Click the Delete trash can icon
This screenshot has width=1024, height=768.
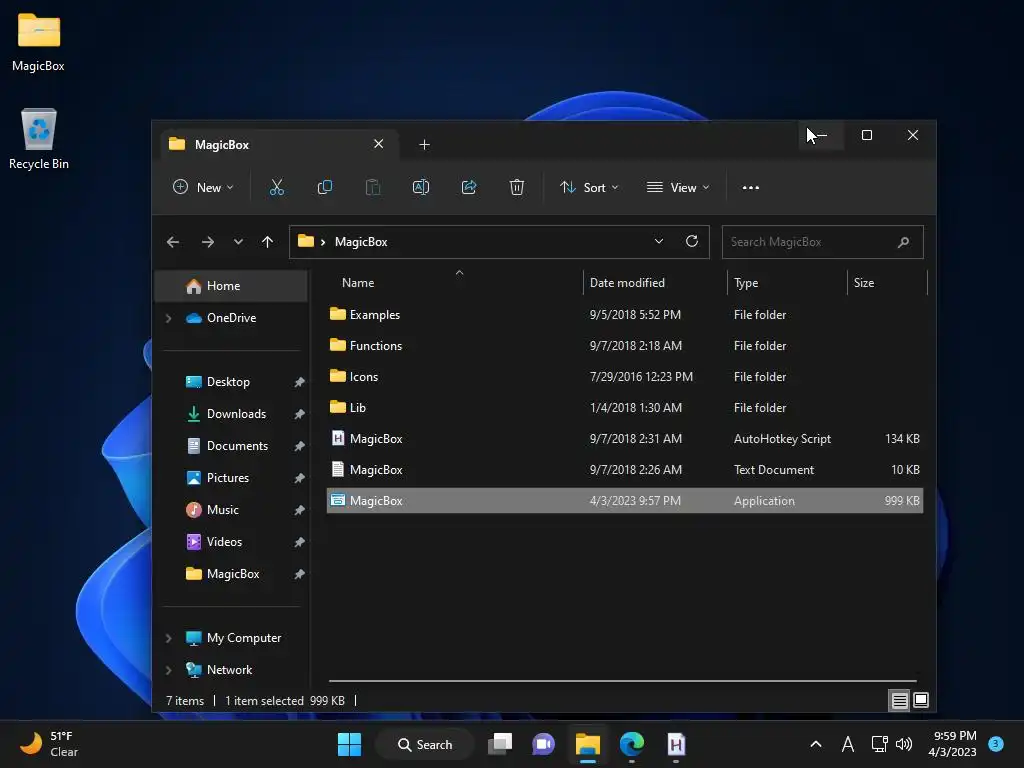tap(517, 187)
